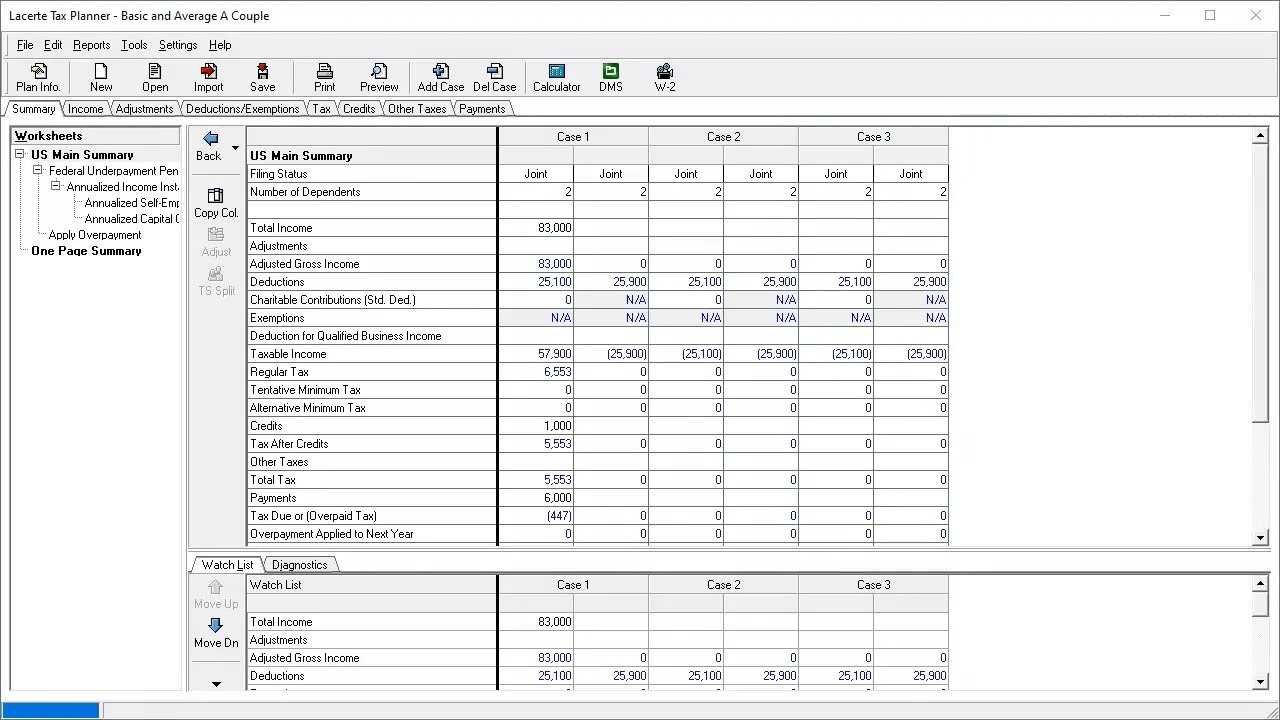The width and height of the screenshot is (1280, 720).
Task: Click the Del Case icon
Action: (494, 77)
